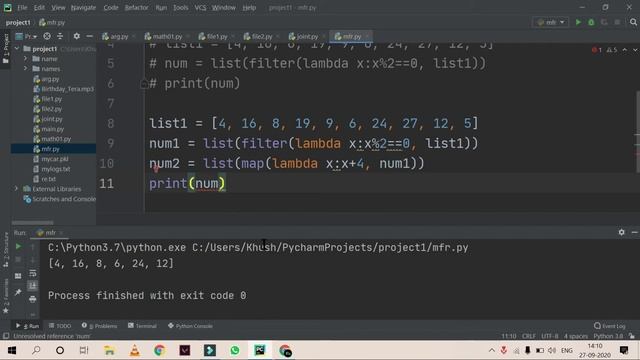The image size is (640, 360).
Task: Open Windows Start menu
Action: click(11, 350)
